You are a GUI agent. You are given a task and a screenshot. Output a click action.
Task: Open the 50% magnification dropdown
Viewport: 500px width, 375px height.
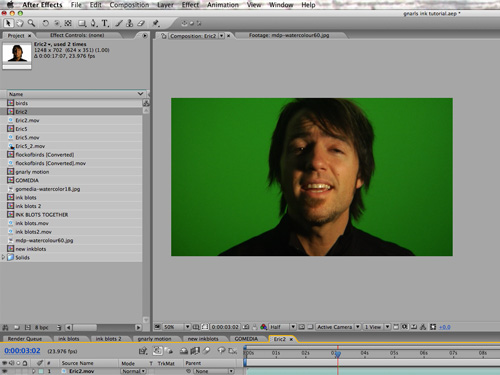coord(176,327)
